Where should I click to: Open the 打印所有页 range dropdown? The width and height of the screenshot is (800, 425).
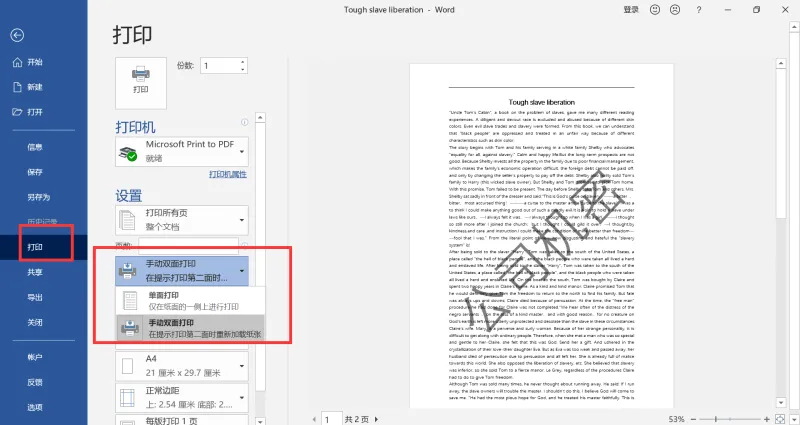182,220
